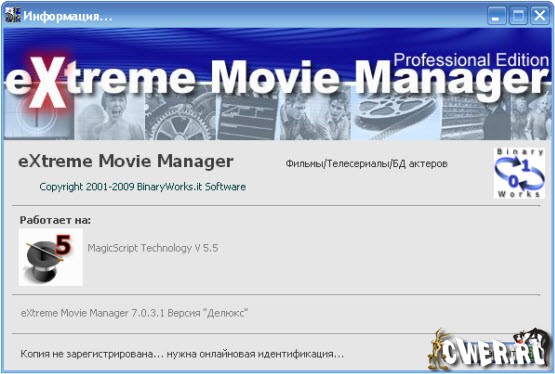This screenshot has width=555, height=374.
Task: Click the application icon in title bar
Action: (13, 15)
